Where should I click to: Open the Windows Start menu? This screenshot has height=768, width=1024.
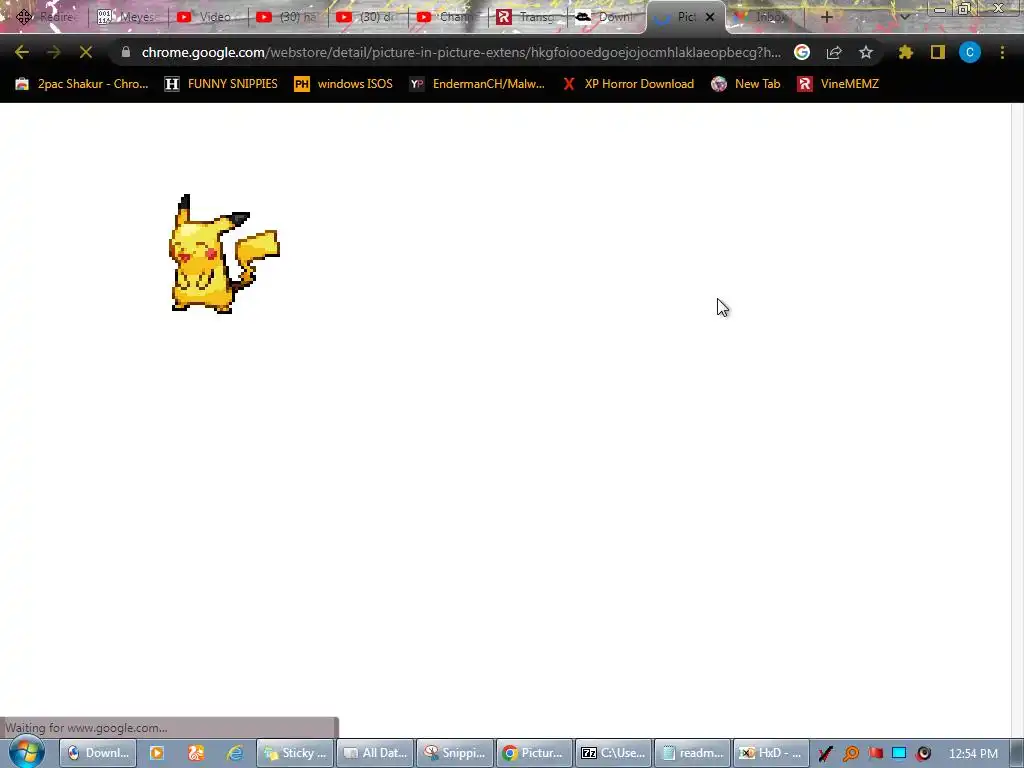tap(26, 753)
